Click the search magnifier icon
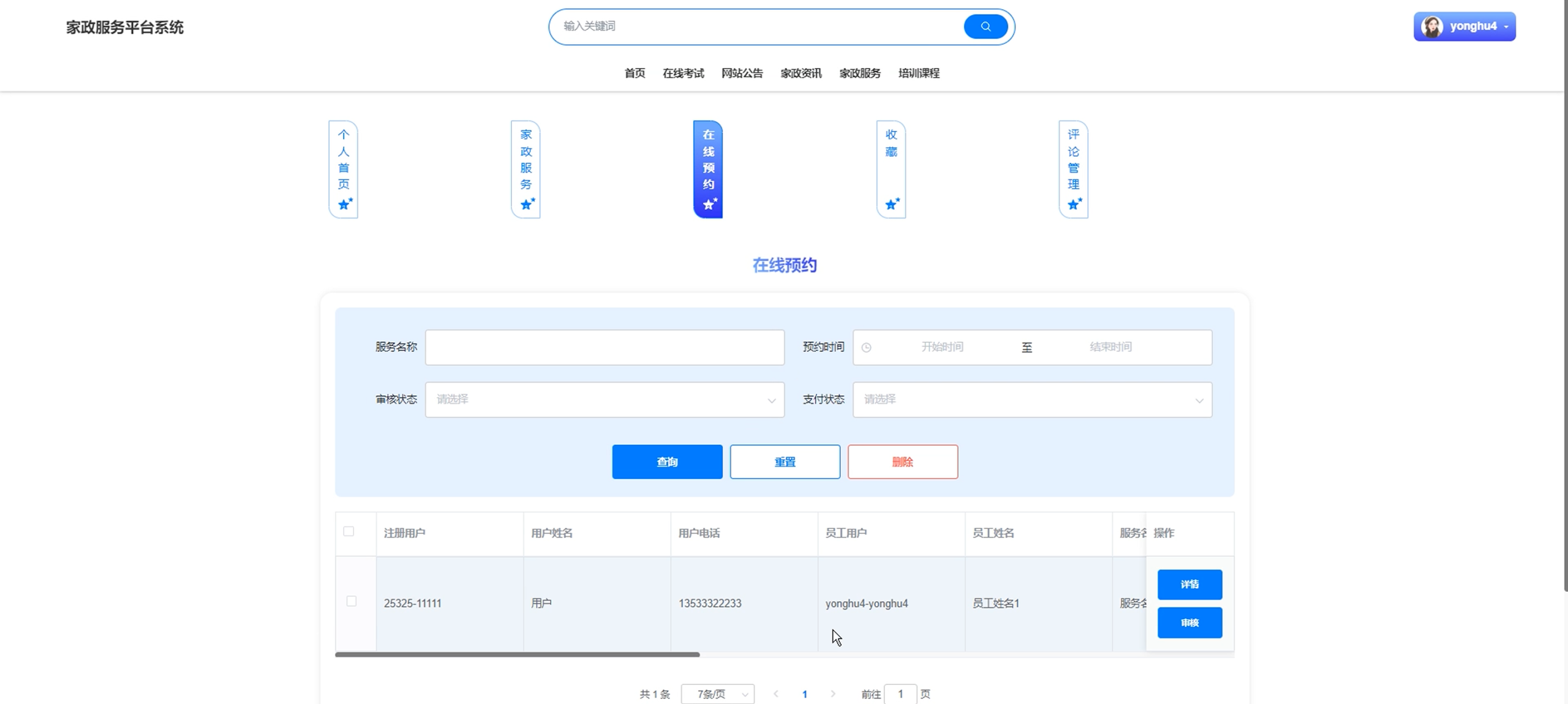Image resolution: width=1568 pixels, height=704 pixels. [x=984, y=26]
